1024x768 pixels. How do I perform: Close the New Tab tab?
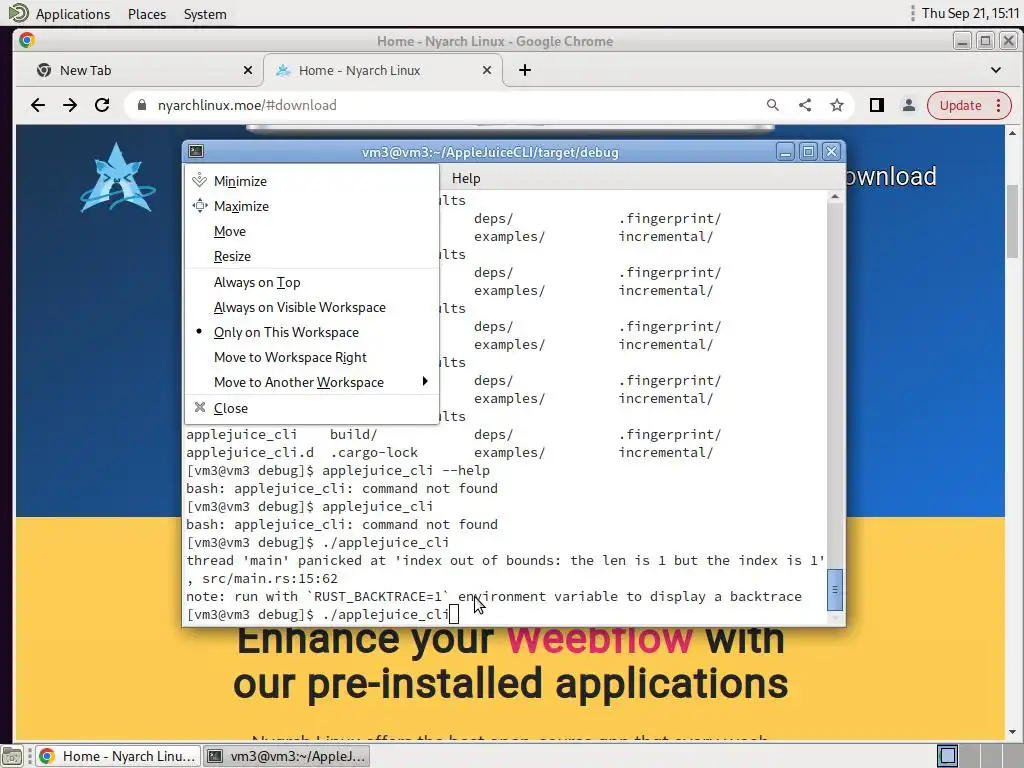[x=248, y=70]
